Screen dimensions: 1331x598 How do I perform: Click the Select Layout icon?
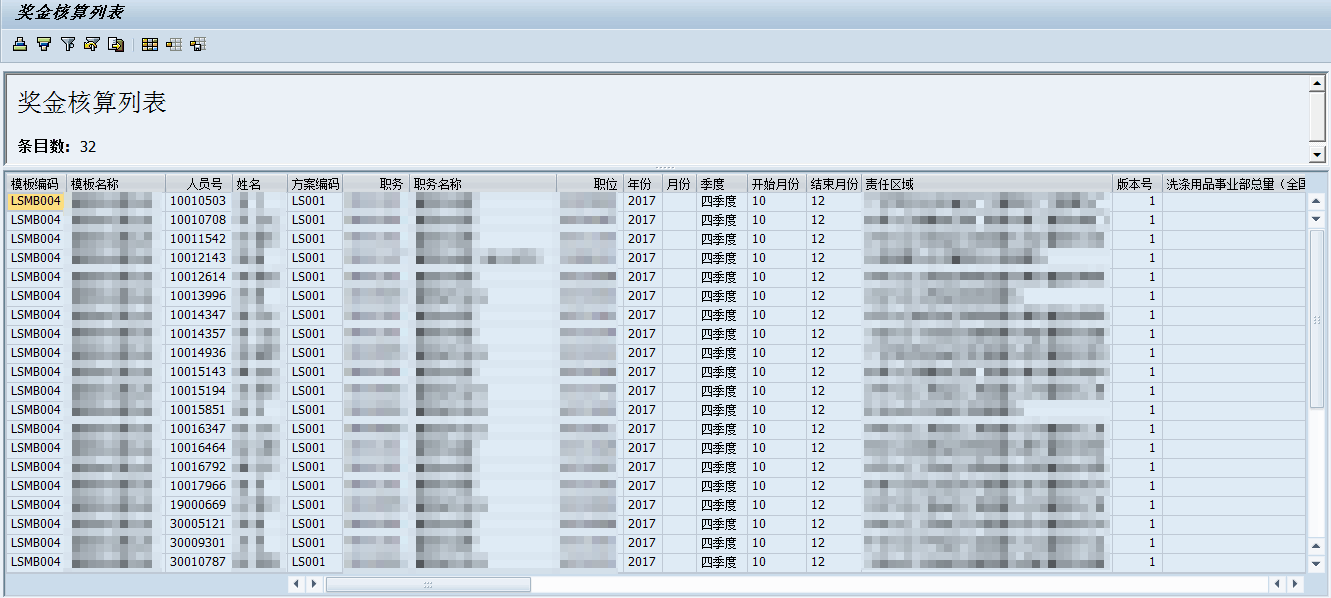[x=173, y=44]
